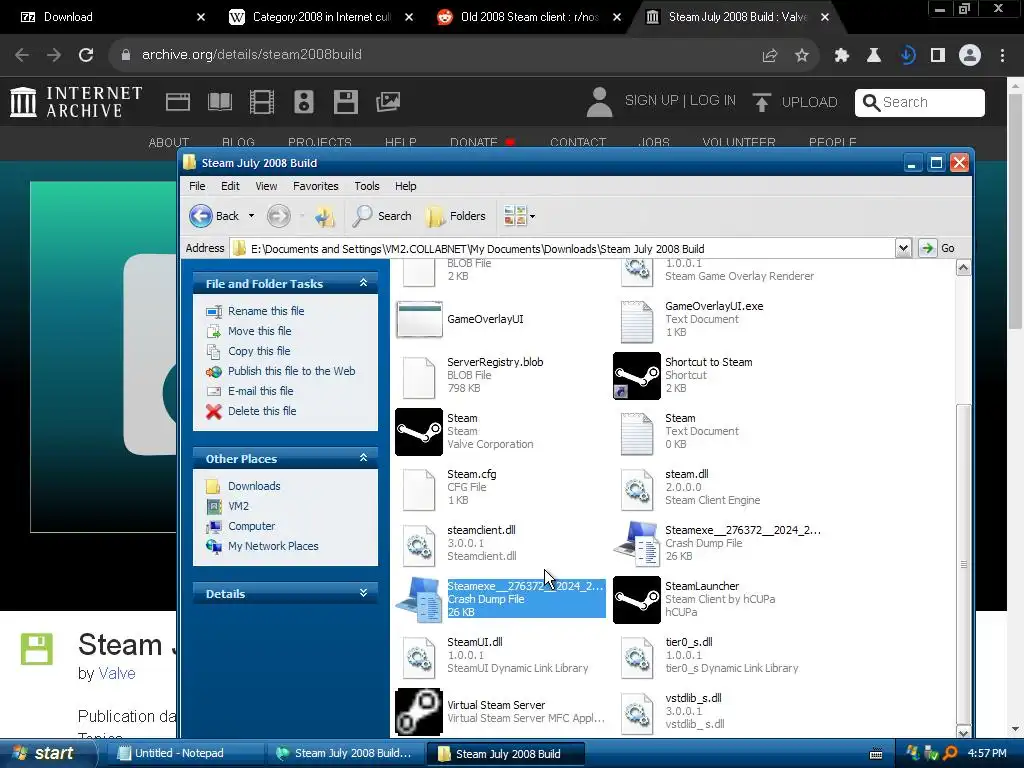Viewport: 1024px width, 768px height.
Task: Select the SteamLauncher by hCUPa icon
Action: 637,600
